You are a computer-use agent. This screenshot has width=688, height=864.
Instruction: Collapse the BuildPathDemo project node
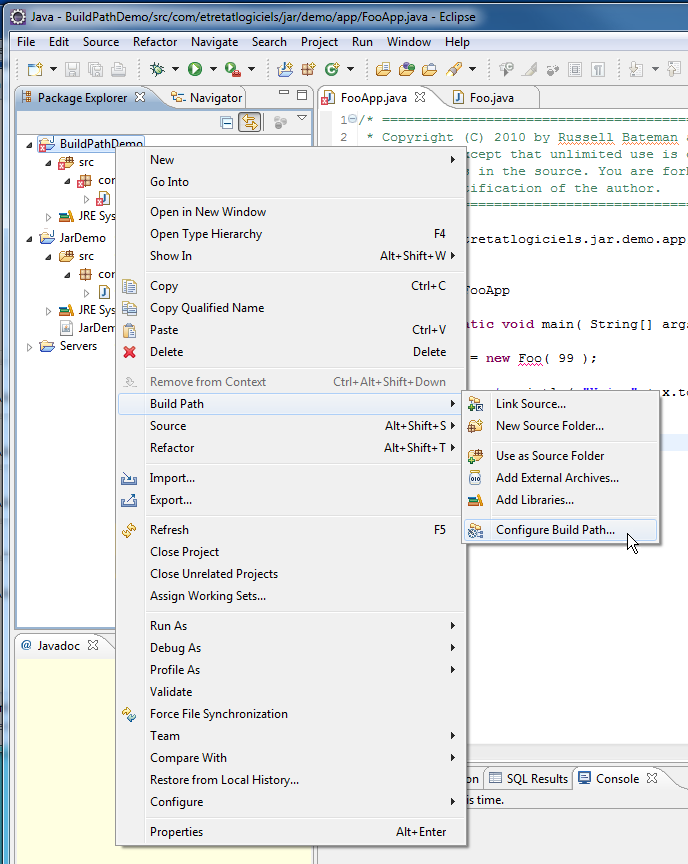(x=29, y=145)
